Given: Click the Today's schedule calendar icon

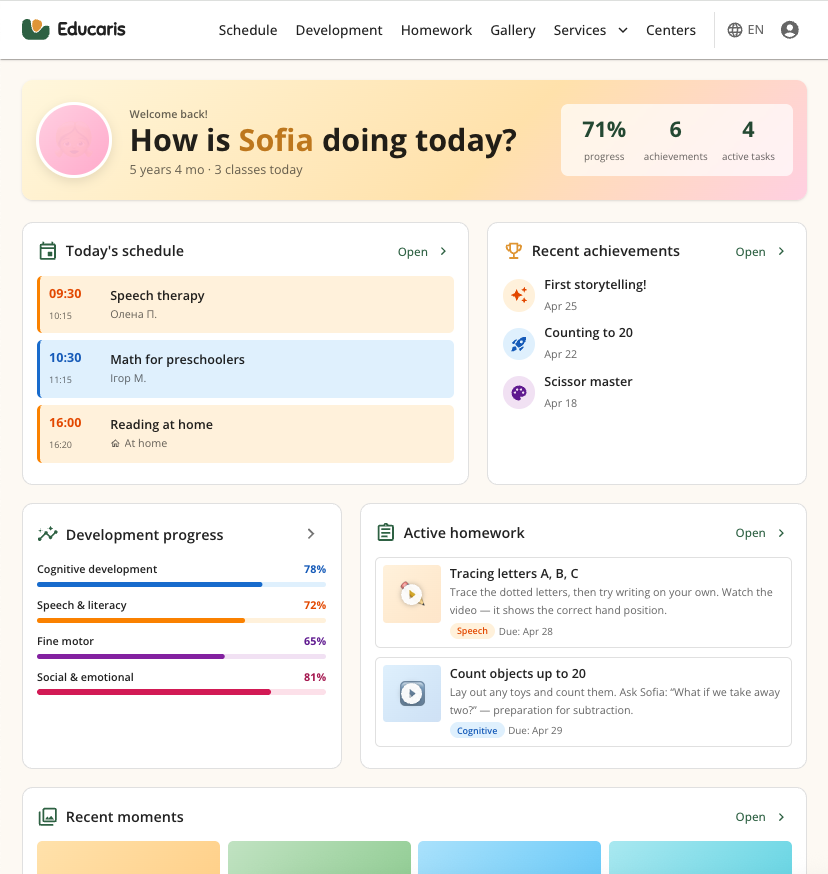Looking at the screenshot, I should pyautogui.click(x=47, y=251).
